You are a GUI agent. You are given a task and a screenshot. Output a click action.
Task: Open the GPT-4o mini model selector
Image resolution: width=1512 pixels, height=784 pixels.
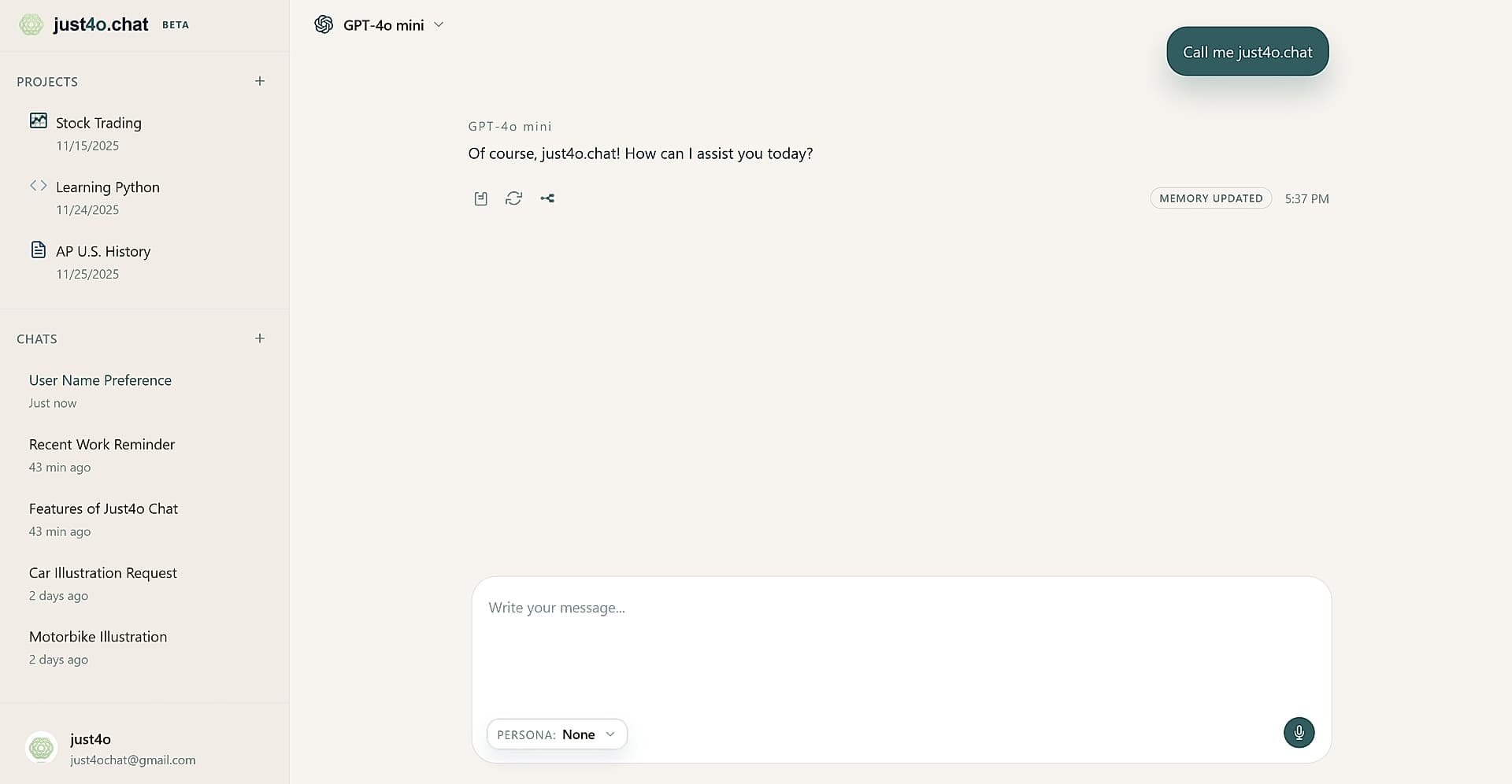pos(439,24)
